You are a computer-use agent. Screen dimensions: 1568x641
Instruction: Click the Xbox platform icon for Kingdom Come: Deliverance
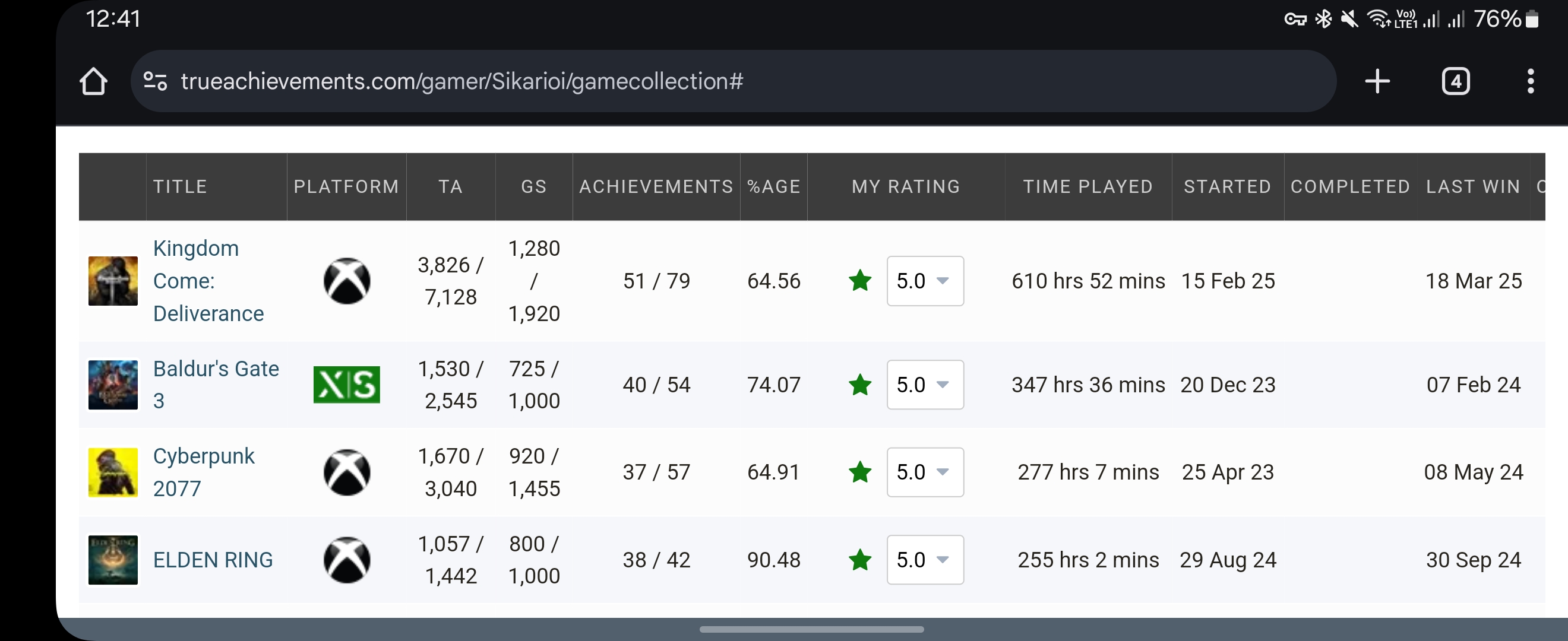click(x=346, y=281)
